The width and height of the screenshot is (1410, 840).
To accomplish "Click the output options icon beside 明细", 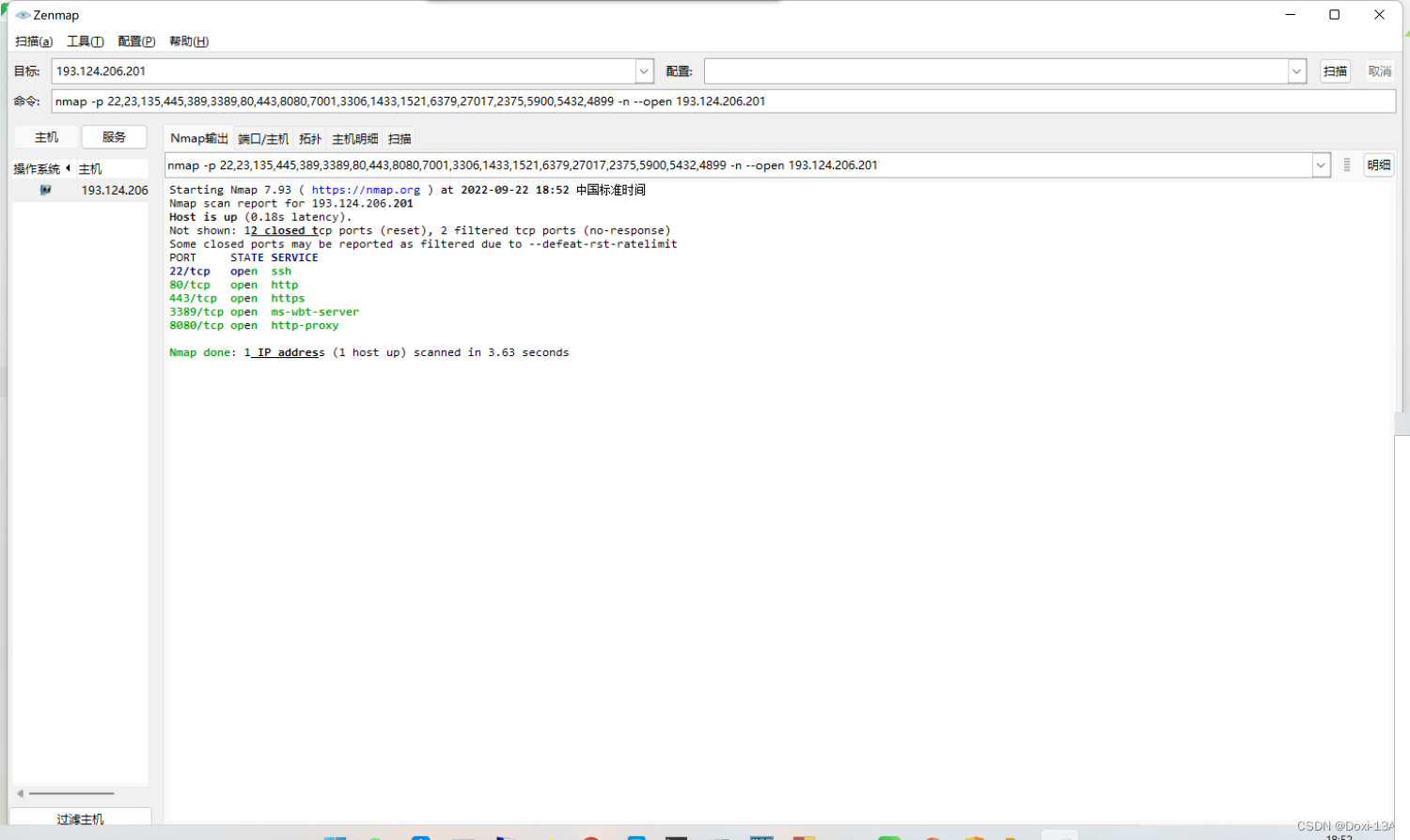I will 1347,164.
